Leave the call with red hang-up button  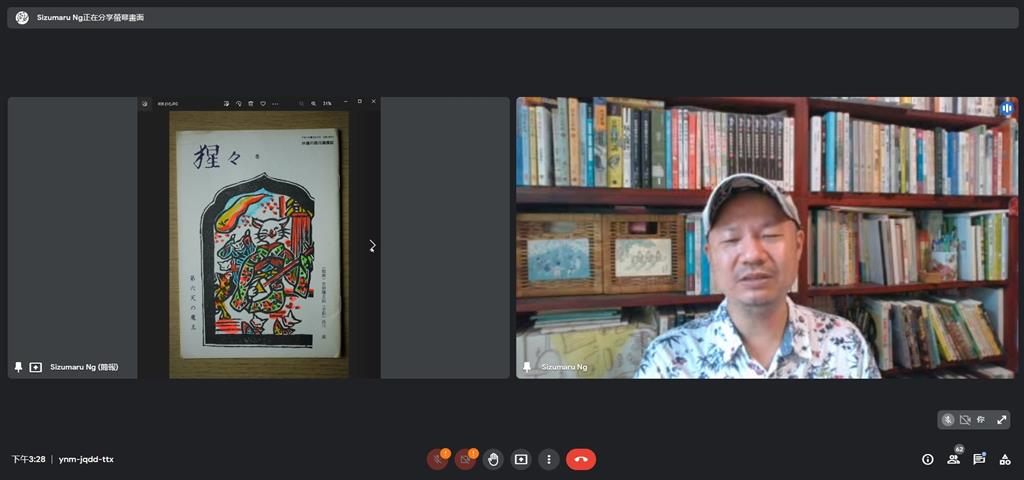[581, 459]
